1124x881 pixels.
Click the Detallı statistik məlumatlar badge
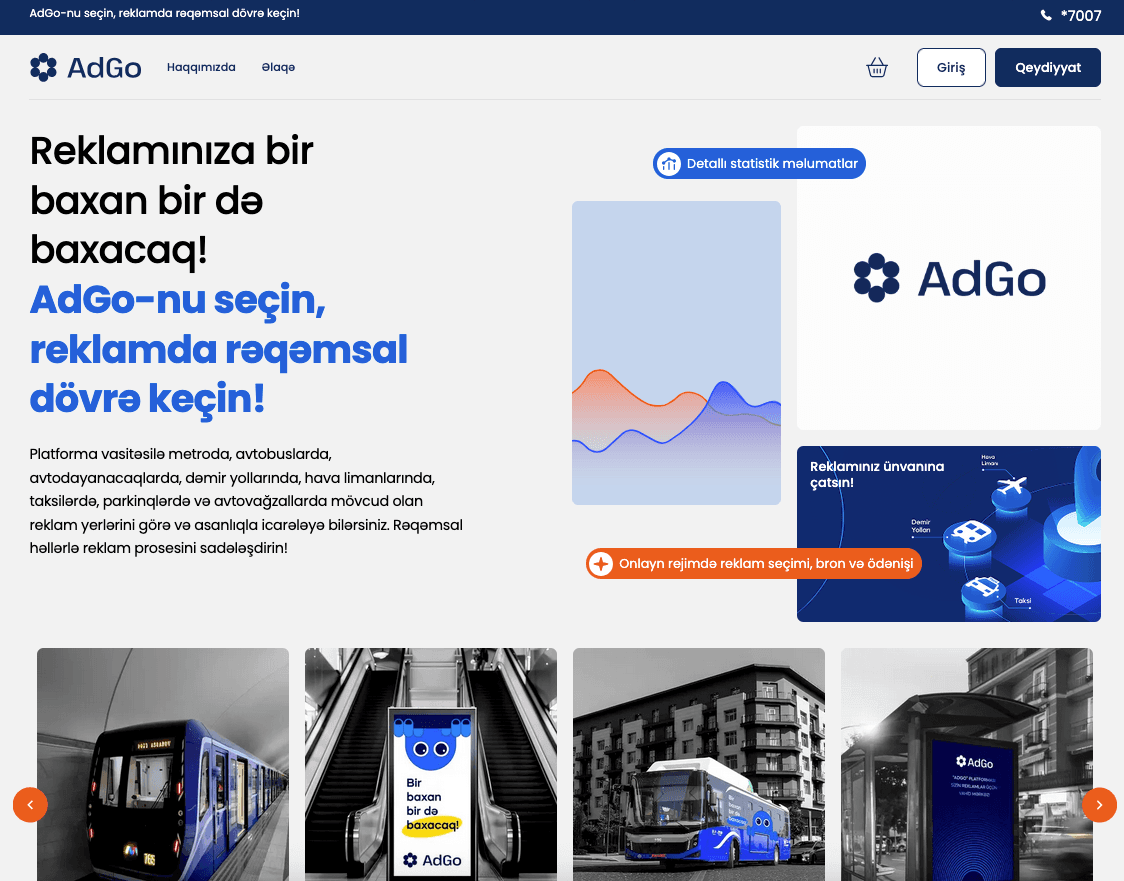759,163
